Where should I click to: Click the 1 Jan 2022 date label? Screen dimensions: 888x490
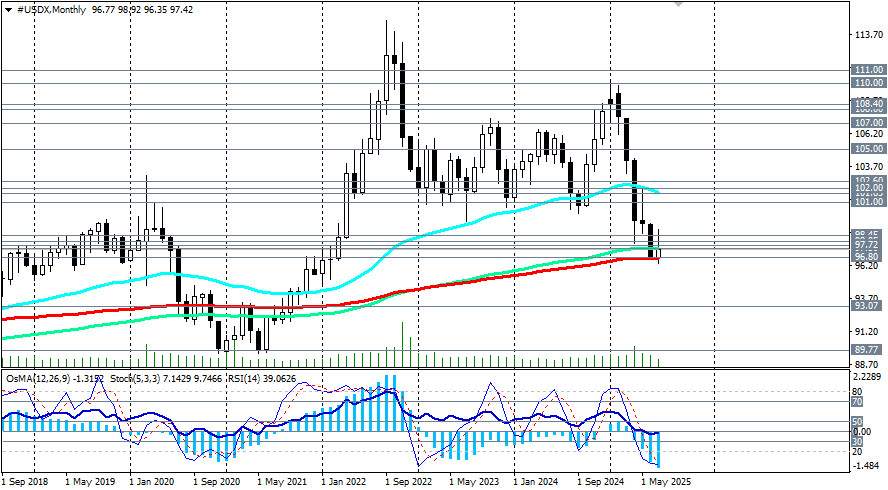point(344,482)
